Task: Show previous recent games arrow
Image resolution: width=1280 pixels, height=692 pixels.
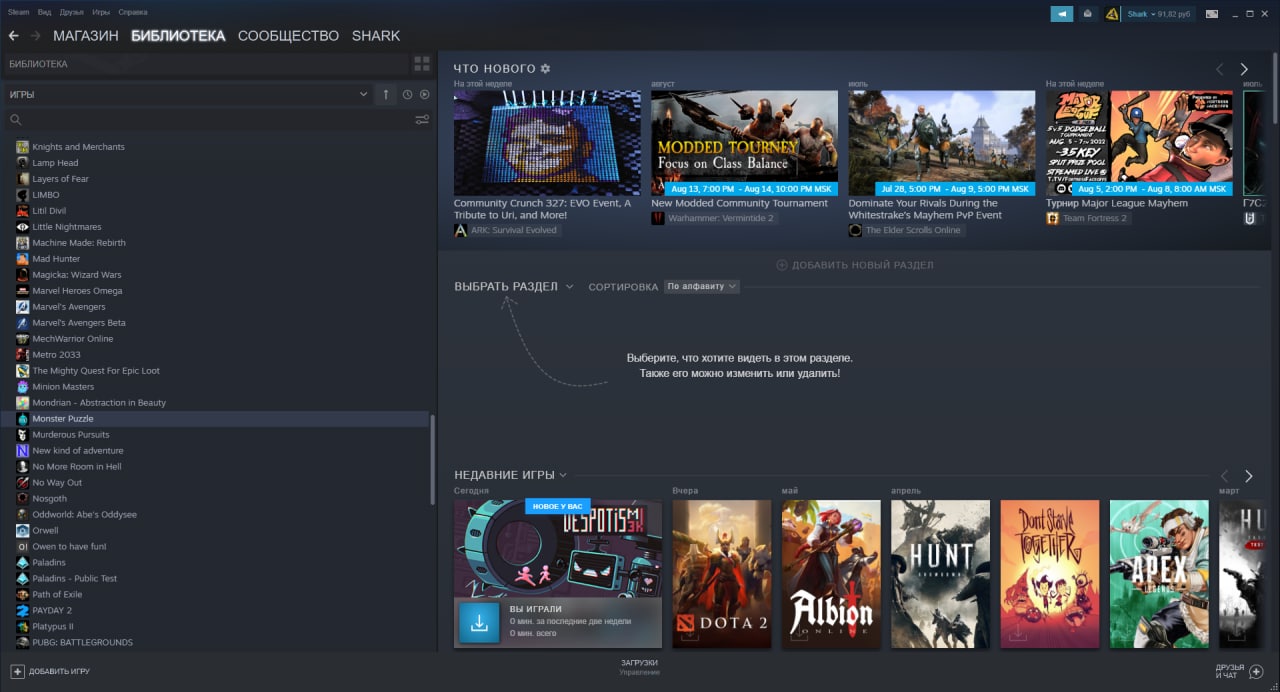Action: (x=1224, y=476)
